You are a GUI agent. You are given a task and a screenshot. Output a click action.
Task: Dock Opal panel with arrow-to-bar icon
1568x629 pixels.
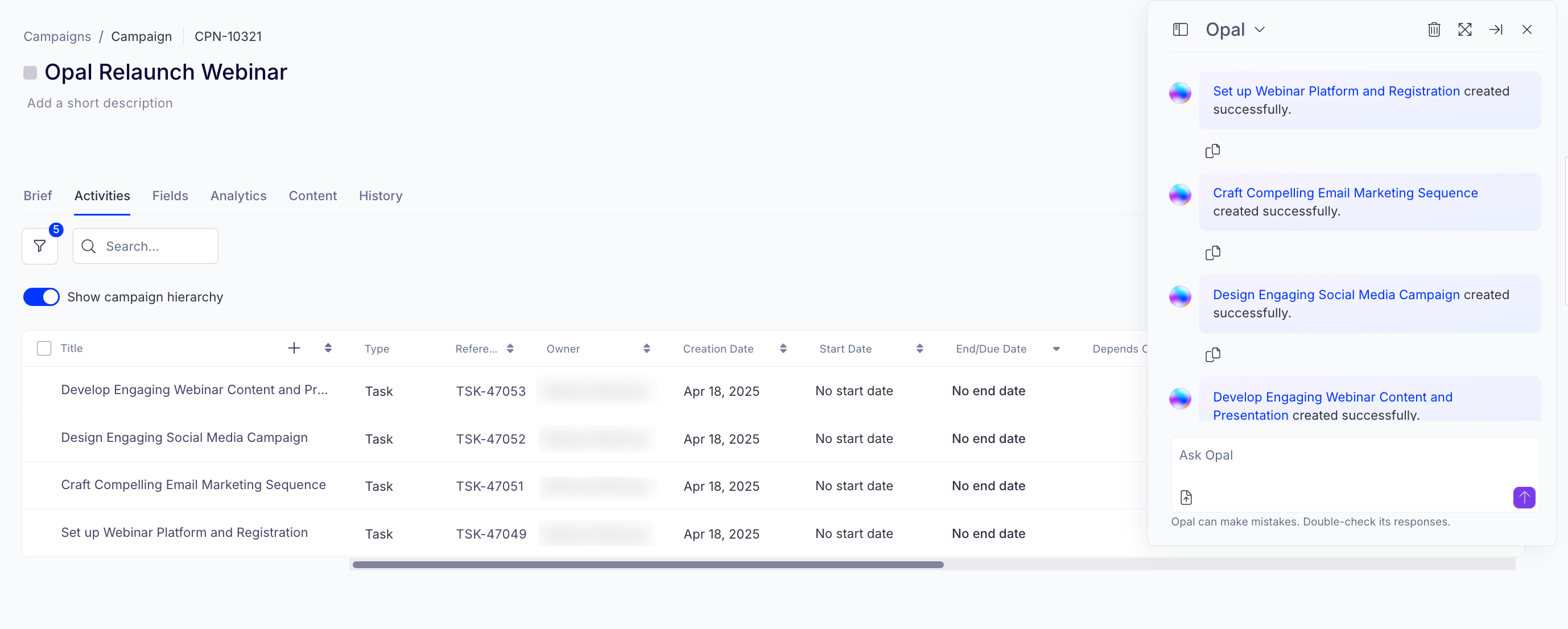(1496, 30)
